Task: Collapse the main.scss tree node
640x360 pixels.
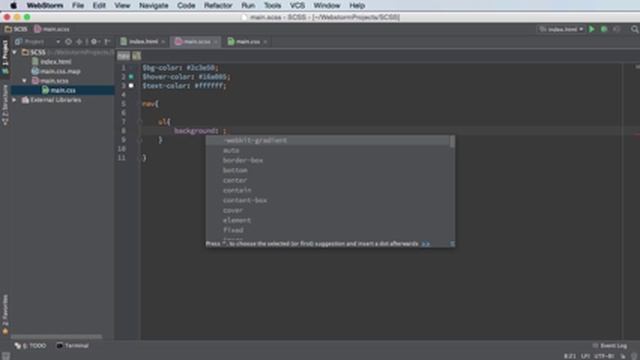Action: [x=24, y=81]
